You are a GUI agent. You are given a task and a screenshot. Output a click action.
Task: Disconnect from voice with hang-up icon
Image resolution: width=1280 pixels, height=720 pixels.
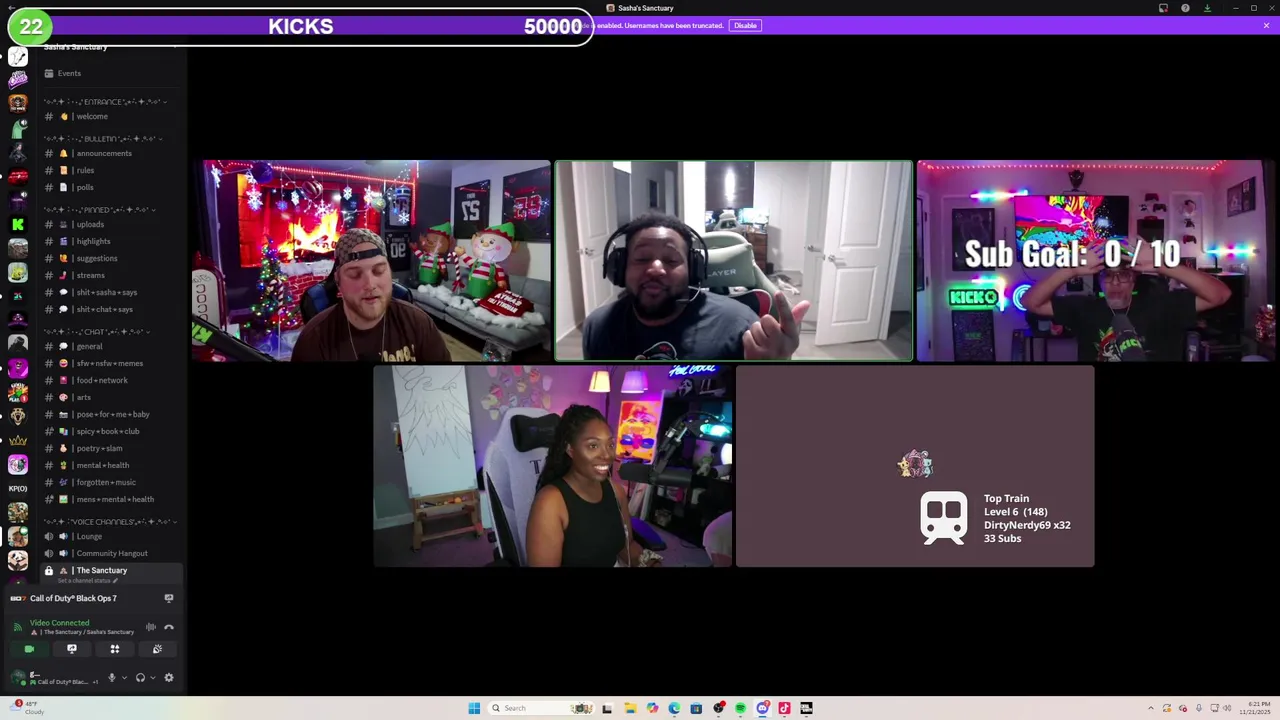click(169, 627)
